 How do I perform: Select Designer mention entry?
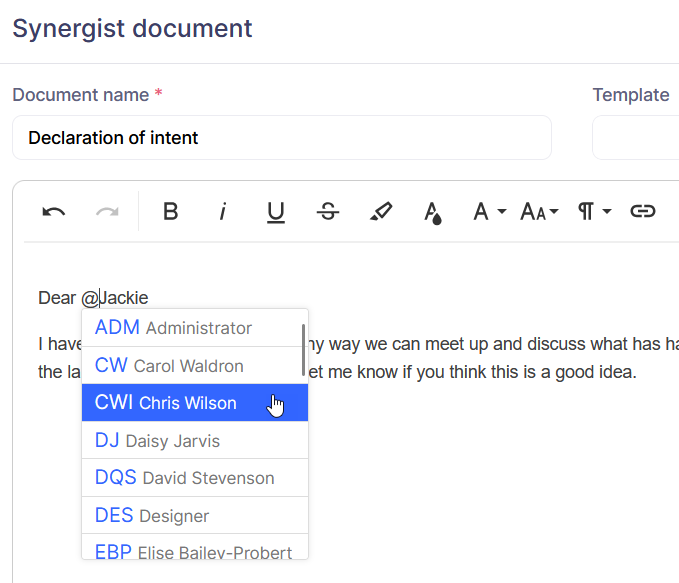pyautogui.click(x=190, y=516)
